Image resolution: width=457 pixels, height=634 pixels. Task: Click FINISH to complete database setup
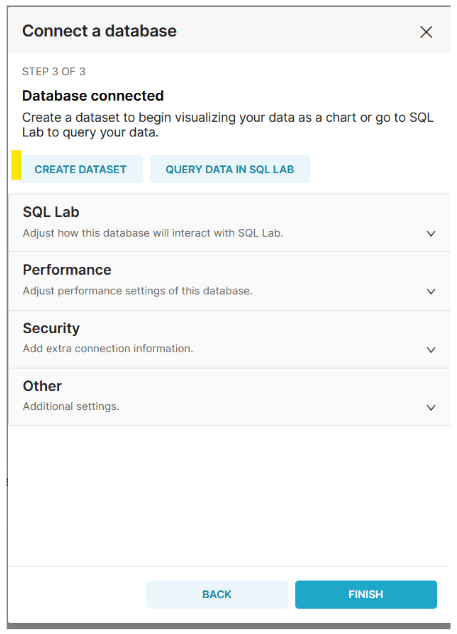(x=366, y=594)
